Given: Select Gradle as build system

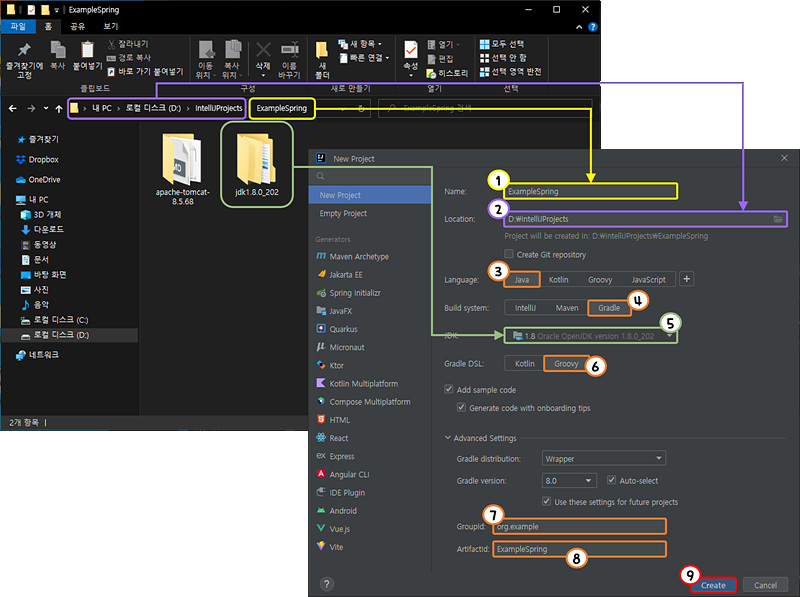Looking at the screenshot, I should click(x=609, y=308).
